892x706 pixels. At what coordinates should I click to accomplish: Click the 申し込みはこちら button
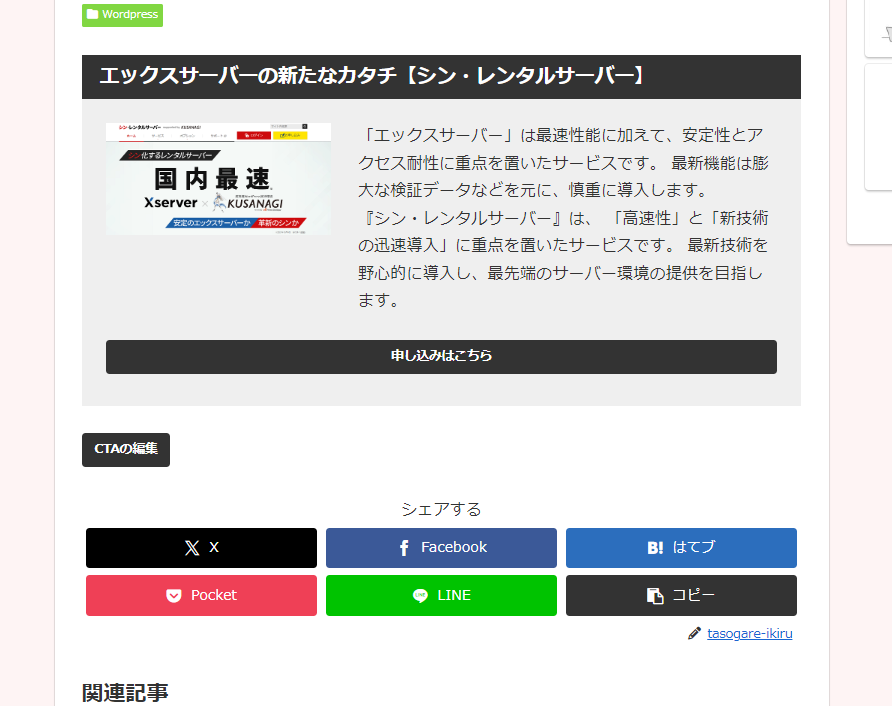click(x=441, y=357)
